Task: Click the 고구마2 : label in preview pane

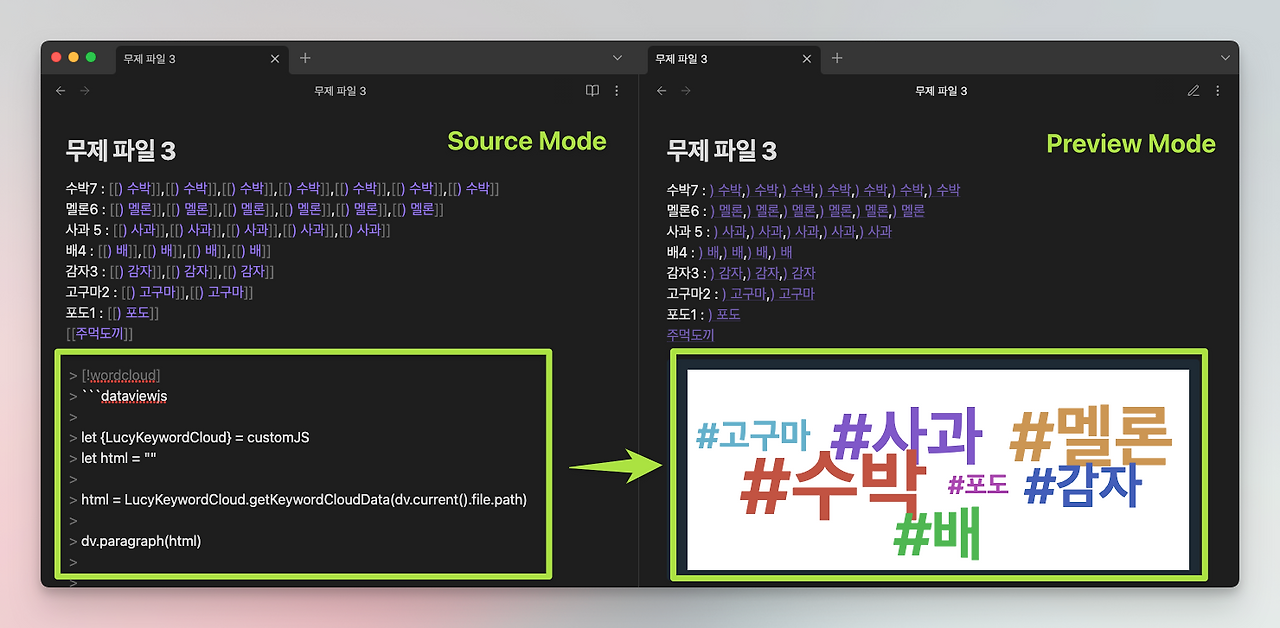Action: tap(692, 294)
